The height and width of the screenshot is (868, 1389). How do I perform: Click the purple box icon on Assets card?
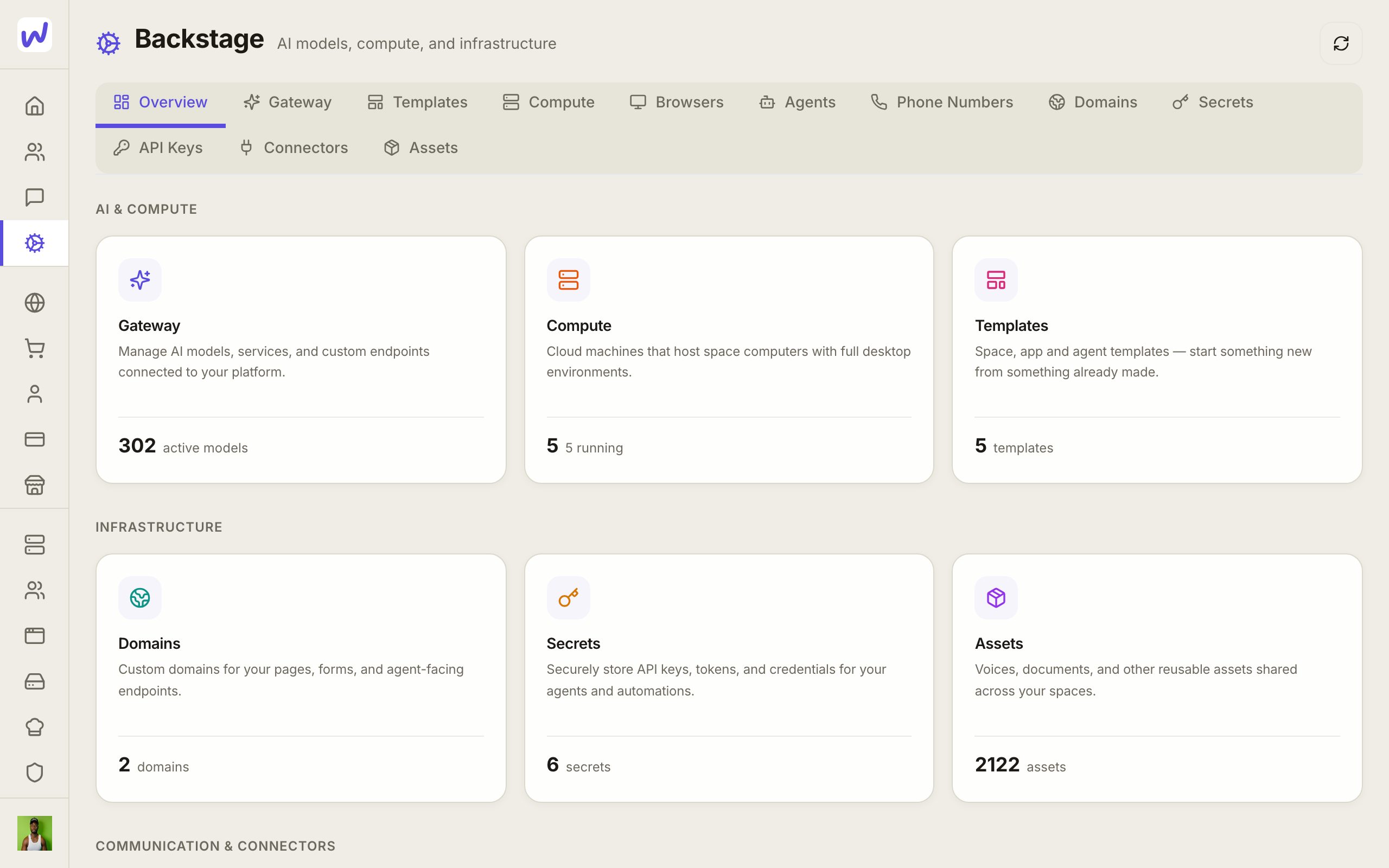coord(996,598)
